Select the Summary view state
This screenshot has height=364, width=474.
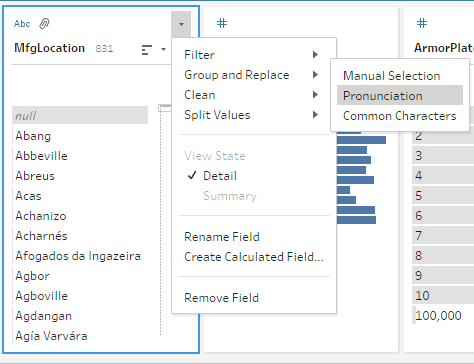251,196
